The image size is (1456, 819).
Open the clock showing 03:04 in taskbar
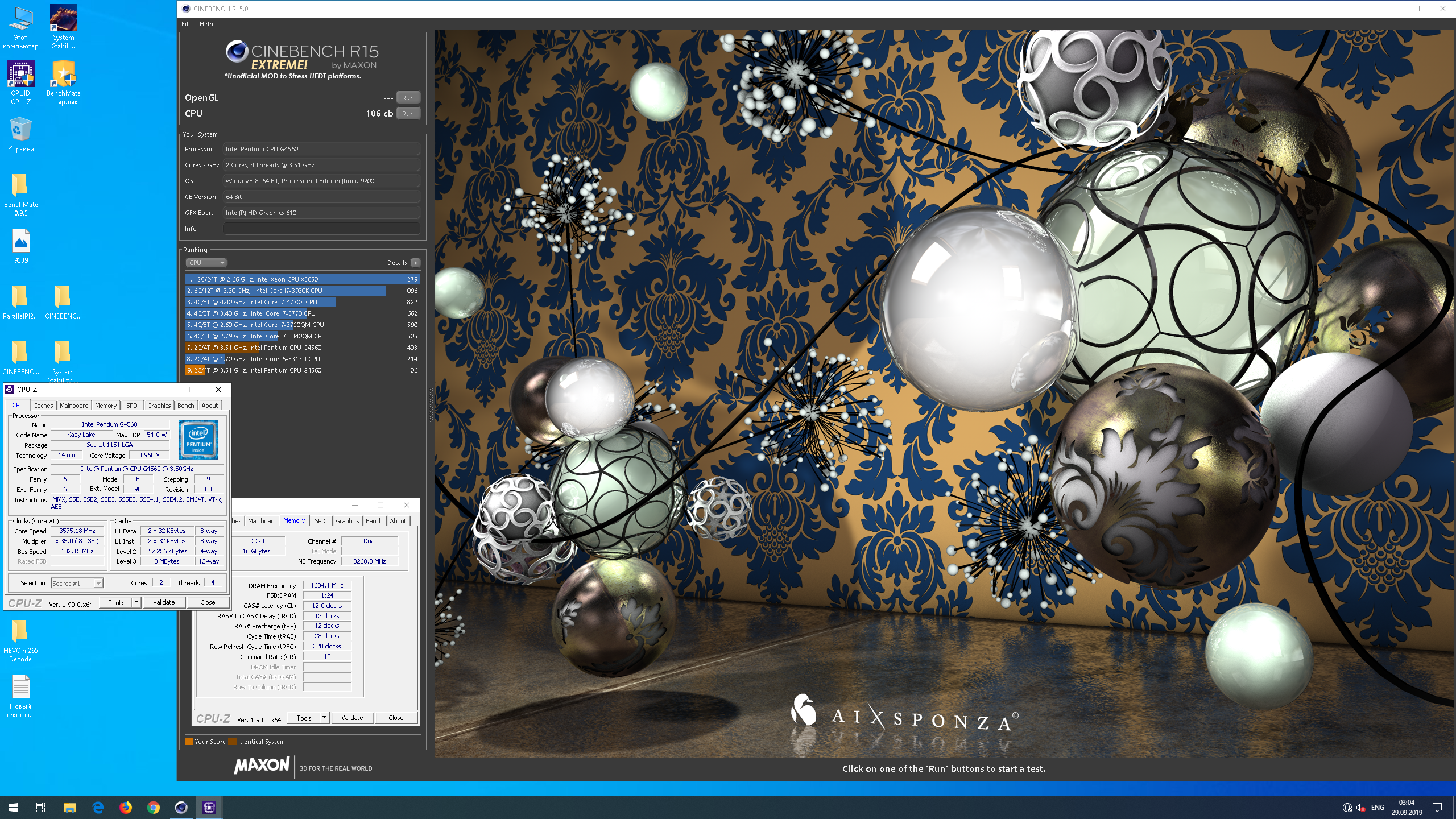click(1407, 808)
